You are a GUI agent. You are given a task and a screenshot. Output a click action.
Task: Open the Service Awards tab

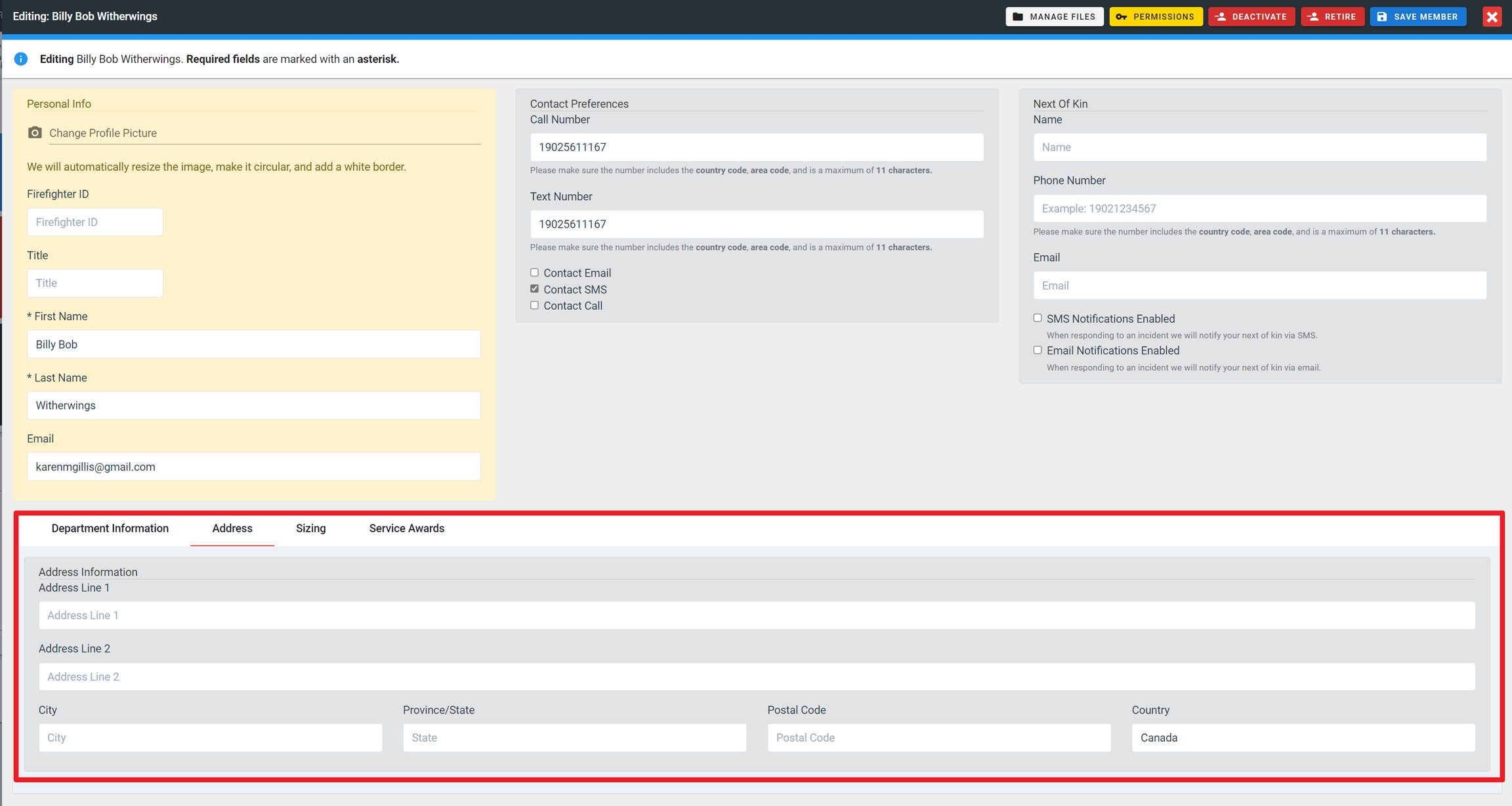click(x=406, y=528)
